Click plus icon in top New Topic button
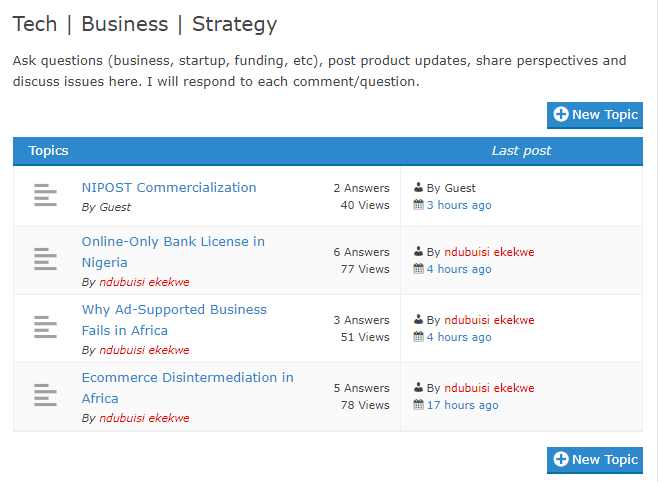The height and width of the screenshot is (482, 660). [x=560, y=115]
